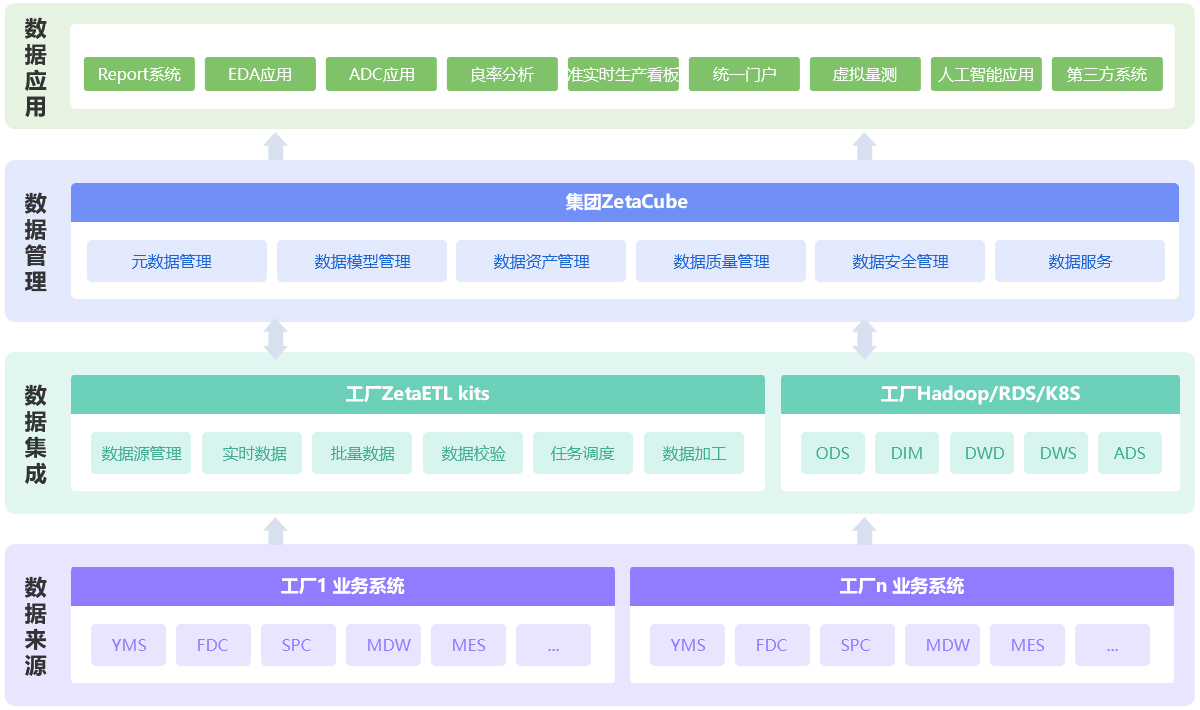Click the Report系统 box

[139, 74]
